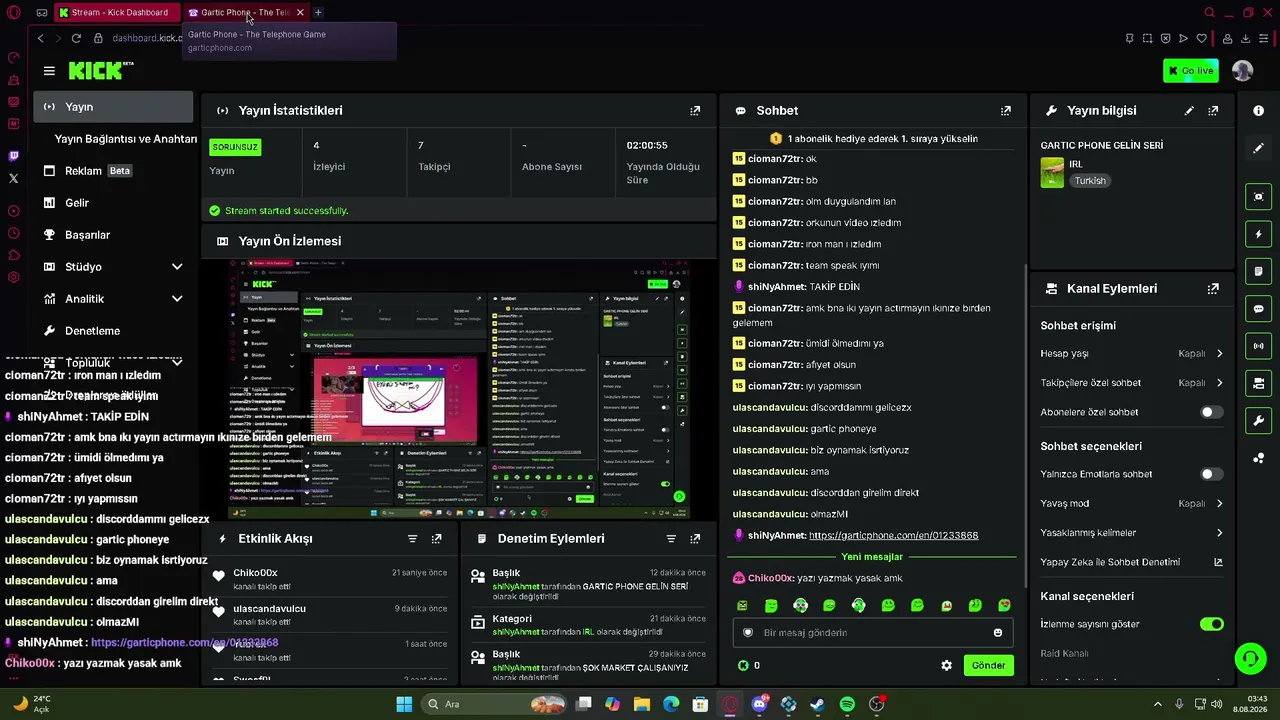Open the Kick hamburger menu
This screenshot has height=720, width=1280.
pyautogui.click(x=49, y=71)
